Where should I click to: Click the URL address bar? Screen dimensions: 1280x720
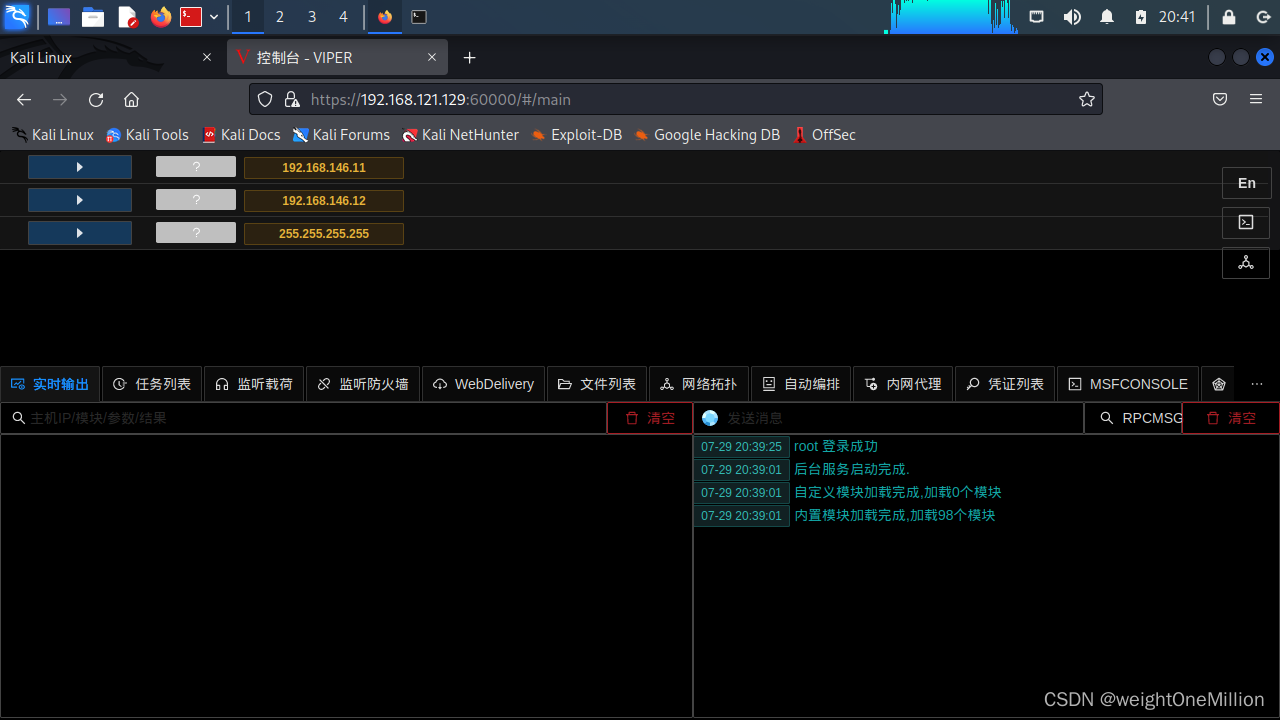tap(675, 99)
